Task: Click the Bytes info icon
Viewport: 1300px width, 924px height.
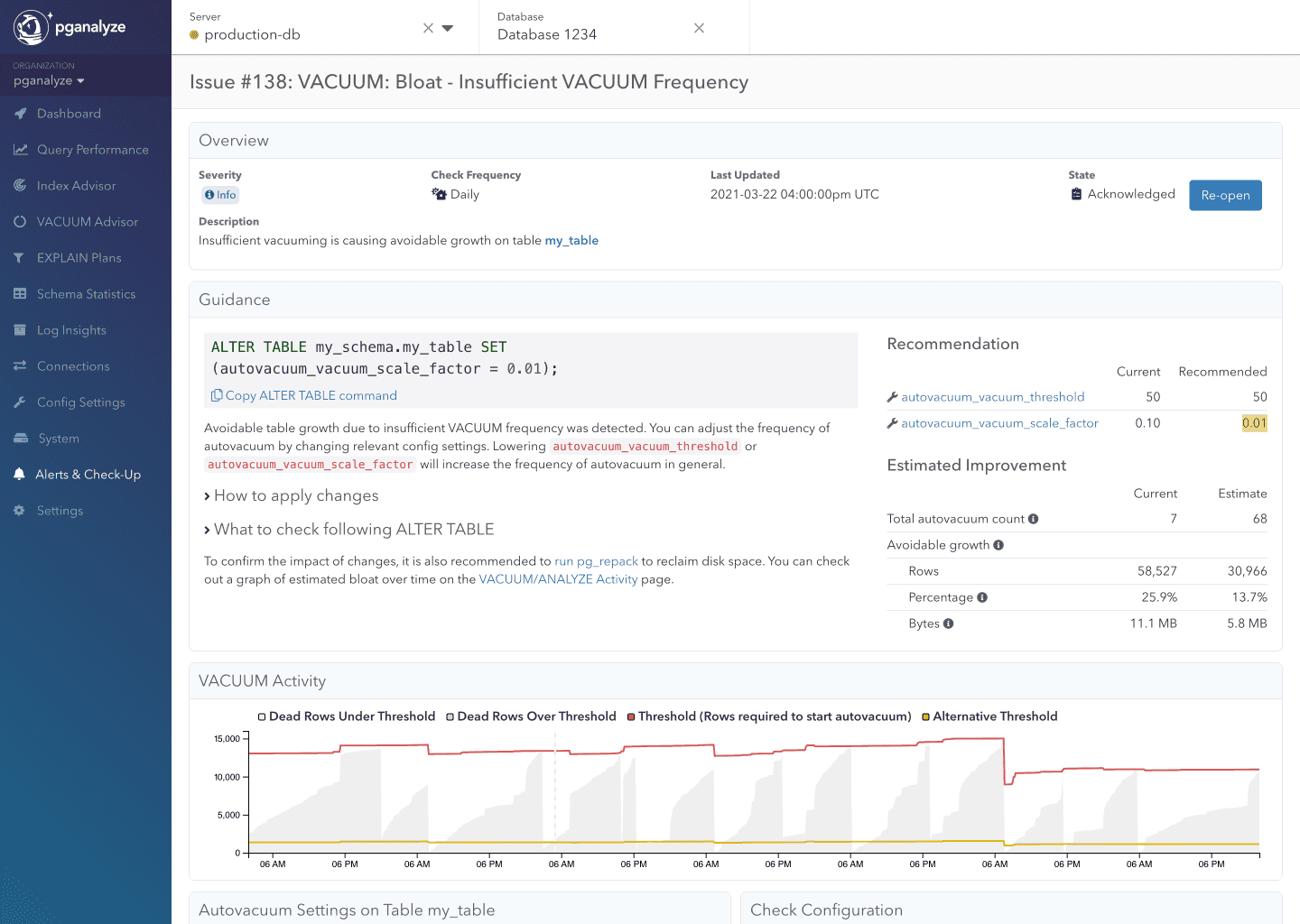Action: pyautogui.click(x=948, y=624)
